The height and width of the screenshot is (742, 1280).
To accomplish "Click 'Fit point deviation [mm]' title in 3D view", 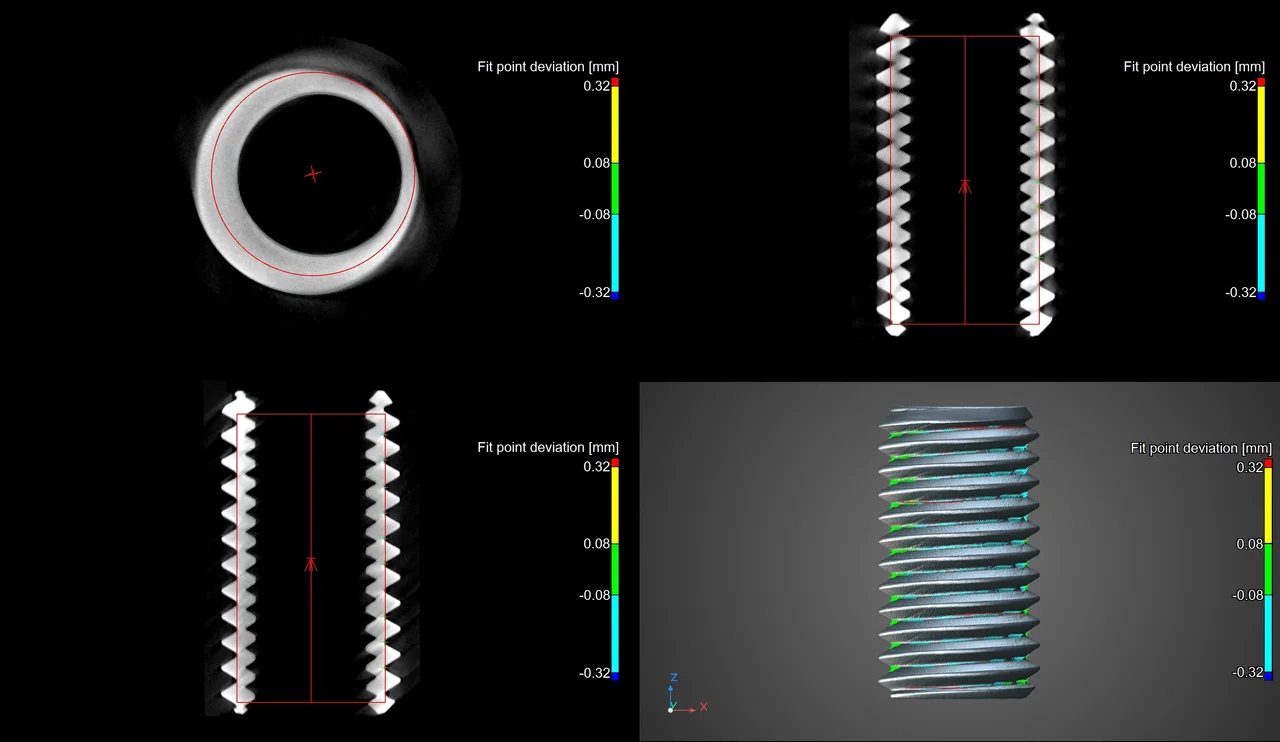I will 1201,449.
